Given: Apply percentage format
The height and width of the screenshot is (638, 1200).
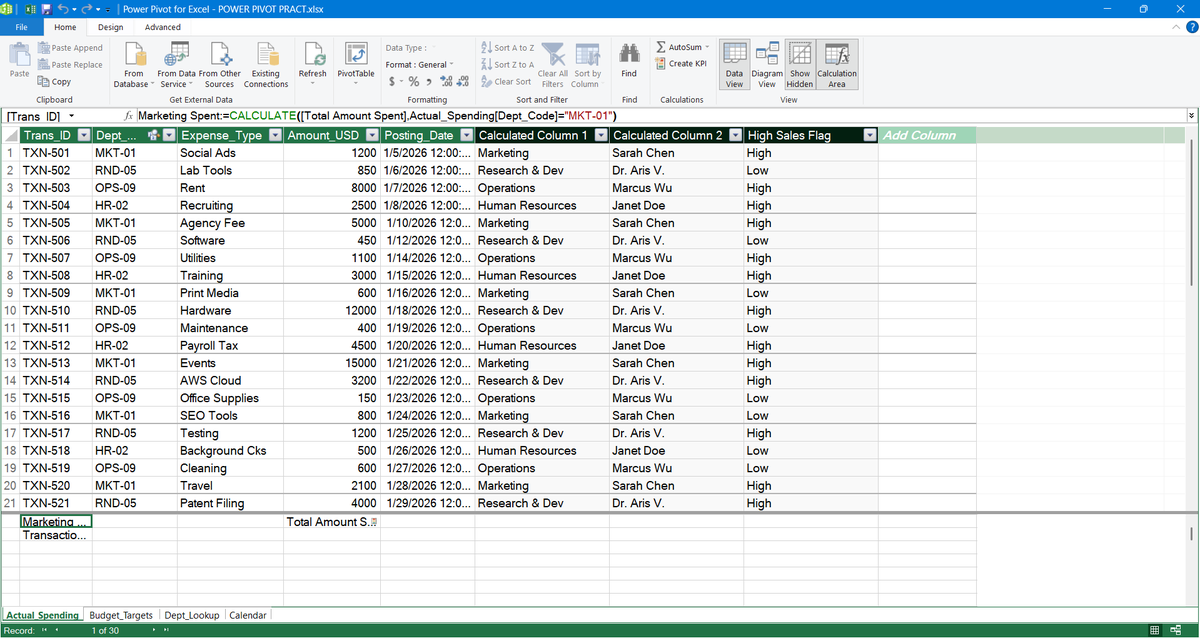Looking at the screenshot, I should 414,82.
